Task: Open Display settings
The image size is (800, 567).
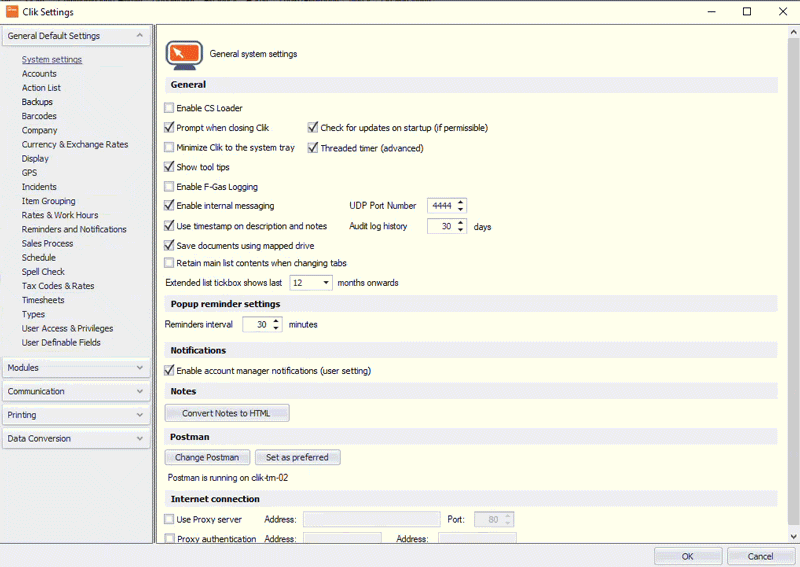Action: tap(35, 159)
